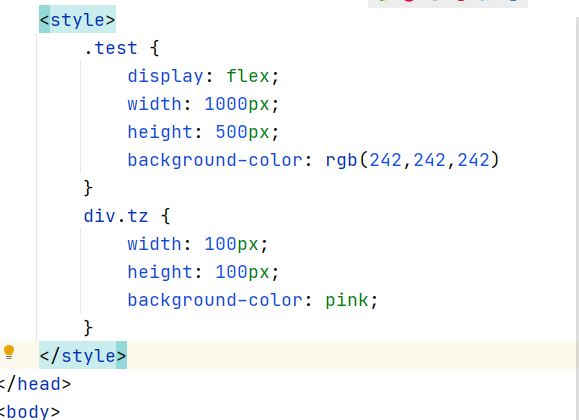
Task: Click the rgb function name
Action: pyautogui.click(x=341, y=160)
